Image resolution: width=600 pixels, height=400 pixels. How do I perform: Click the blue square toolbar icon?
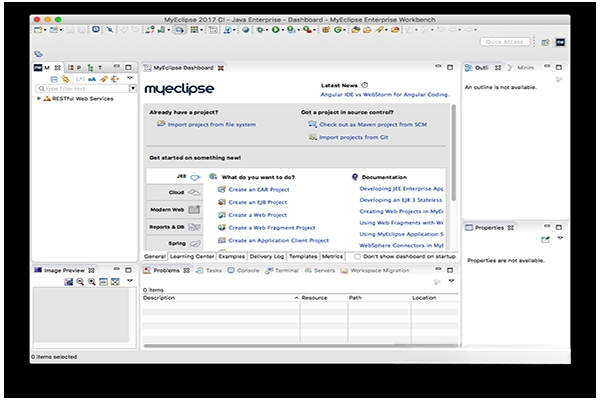point(96,29)
